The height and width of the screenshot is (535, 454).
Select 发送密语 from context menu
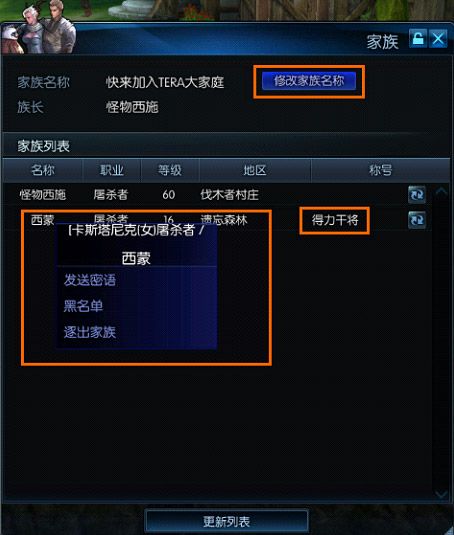click(90, 280)
